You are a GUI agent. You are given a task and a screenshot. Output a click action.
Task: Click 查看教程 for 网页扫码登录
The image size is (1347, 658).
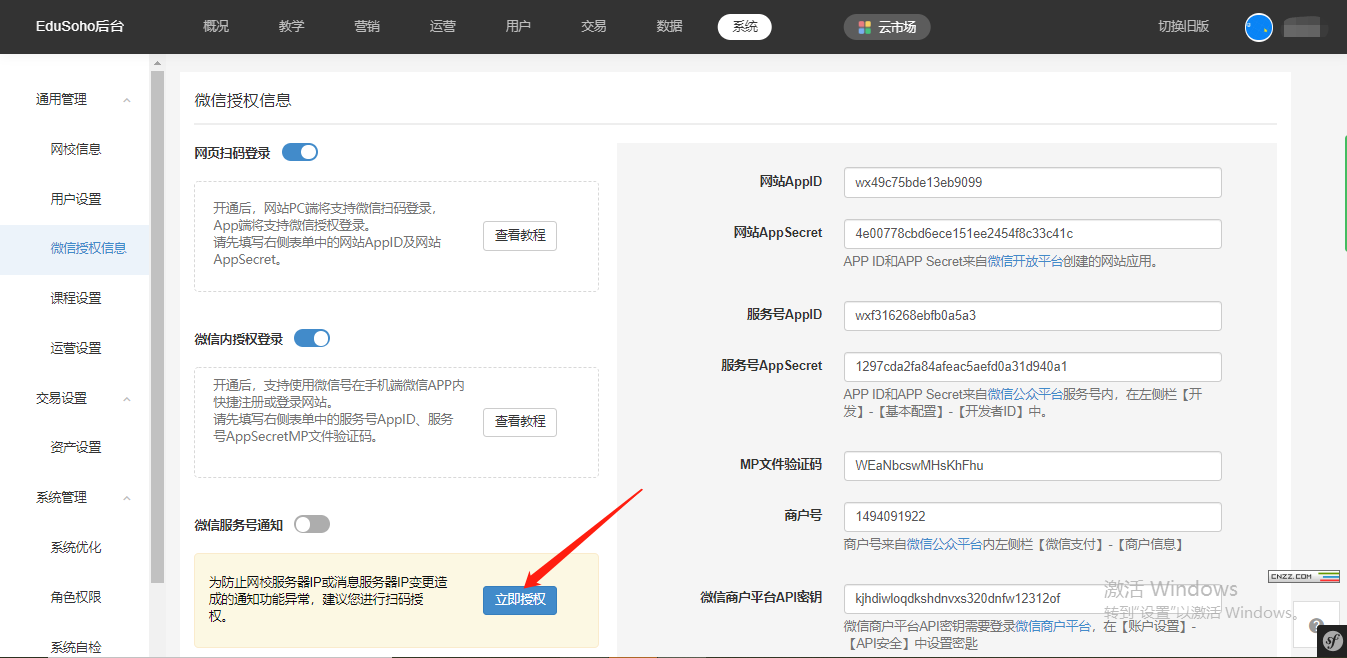click(520, 236)
